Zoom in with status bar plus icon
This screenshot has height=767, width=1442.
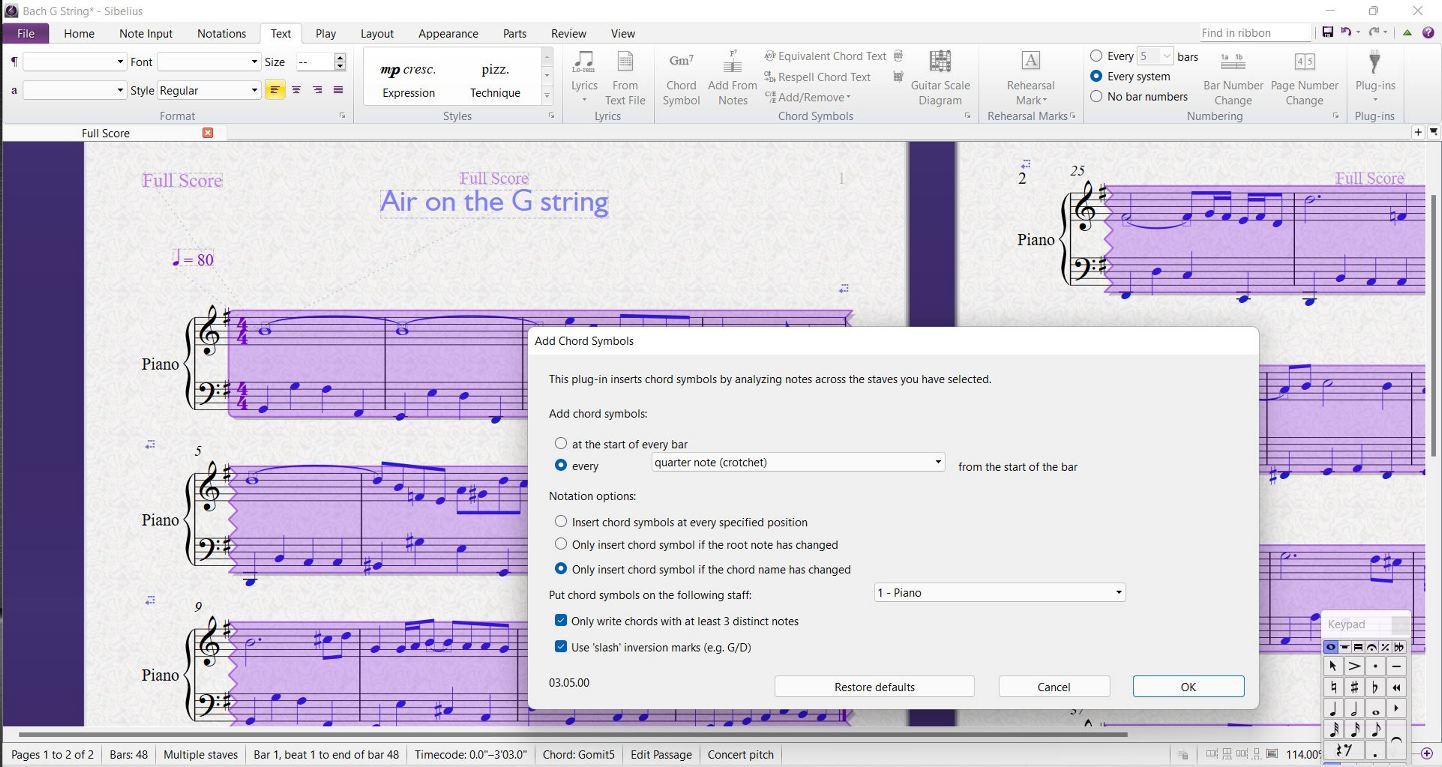coord(1427,754)
